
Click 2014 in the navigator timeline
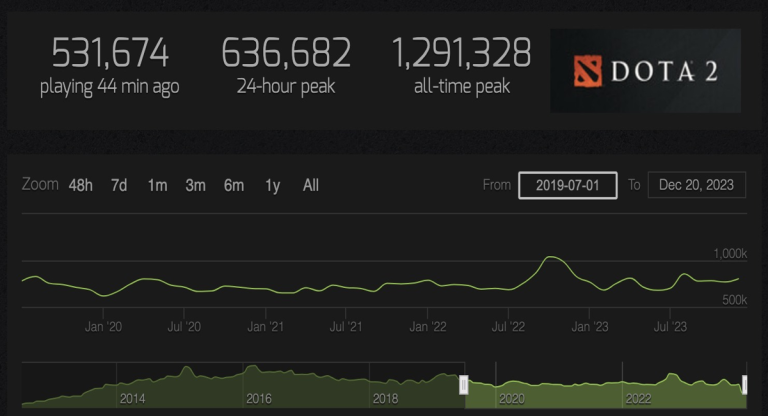[x=132, y=398]
